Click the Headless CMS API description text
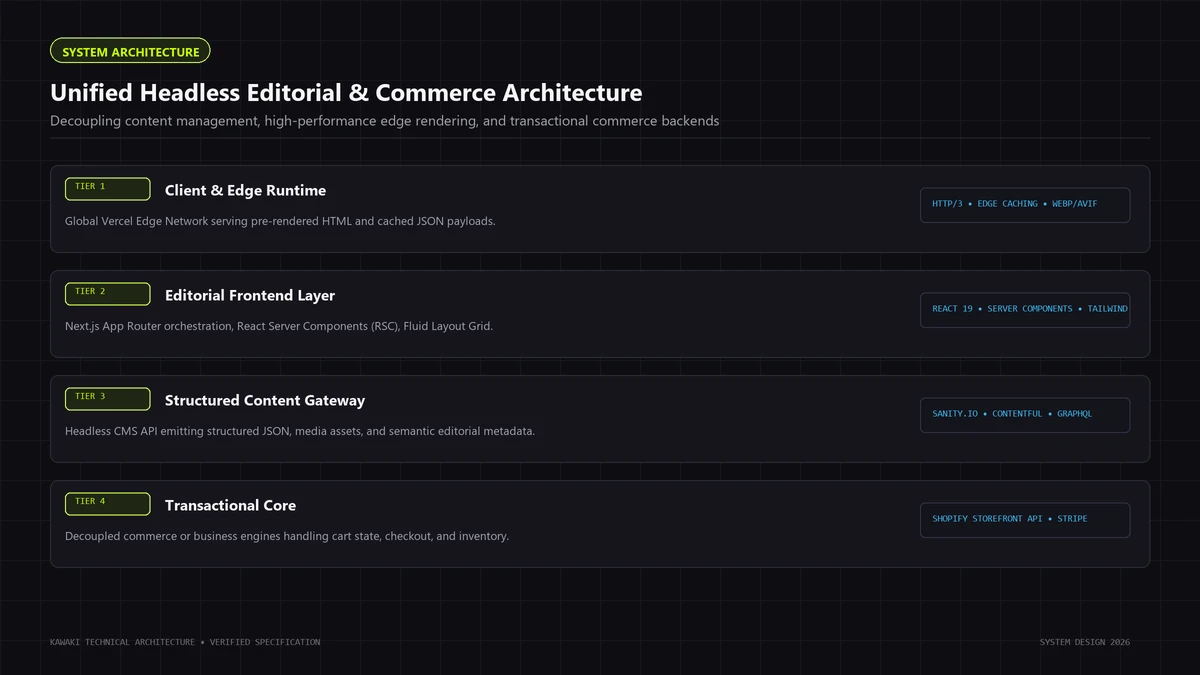The width and height of the screenshot is (1200, 675). pyautogui.click(x=300, y=431)
